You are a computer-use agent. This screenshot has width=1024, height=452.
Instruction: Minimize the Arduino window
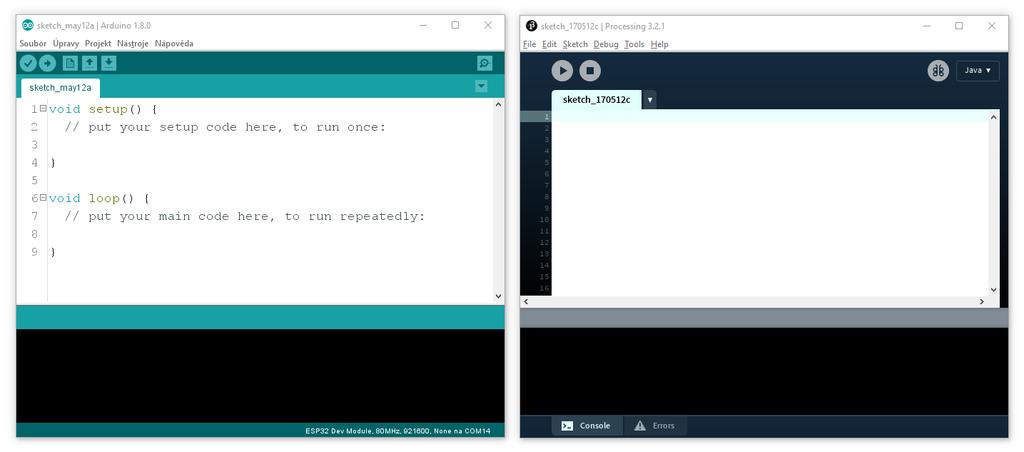[423, 25]
